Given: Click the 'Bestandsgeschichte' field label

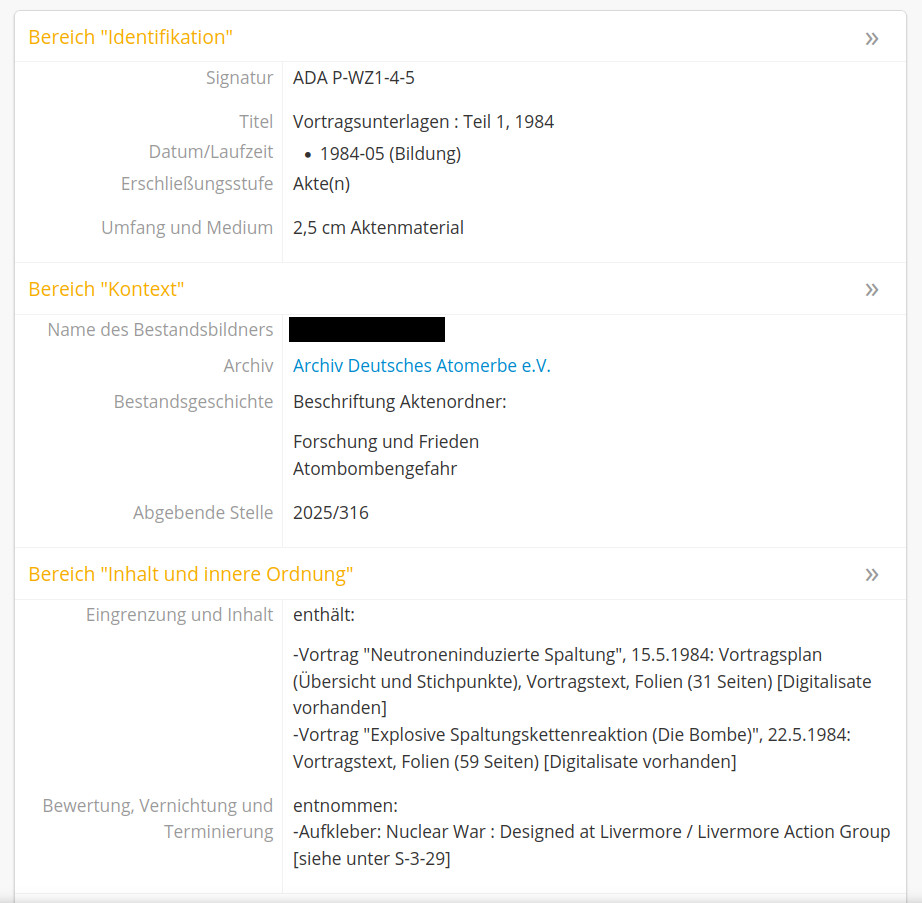Looking at the screenshot, I should coord(193,402).
